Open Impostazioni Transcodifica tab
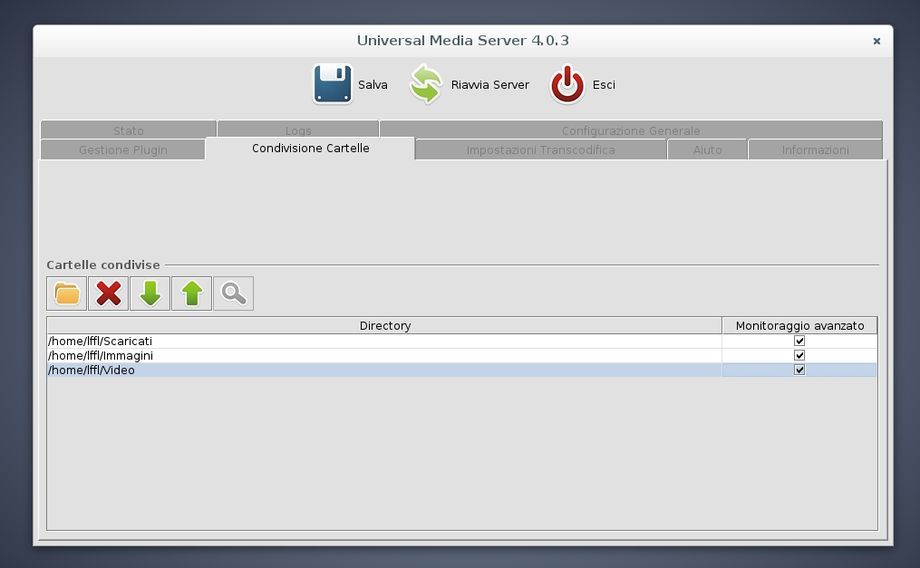 pyautogui.click(x=540, y=150)
